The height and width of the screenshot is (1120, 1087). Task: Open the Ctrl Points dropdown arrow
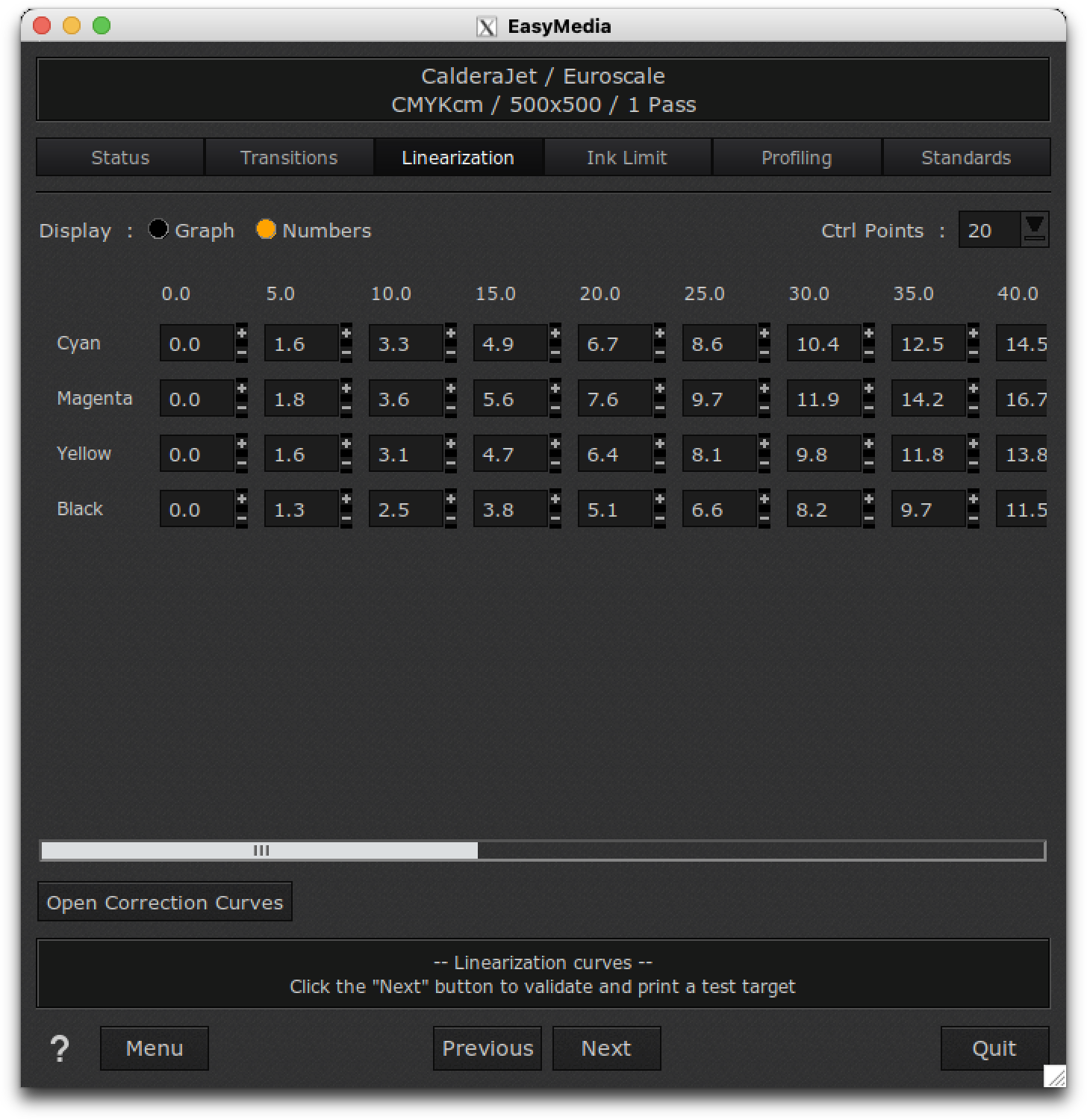(x=1035, y=229)
